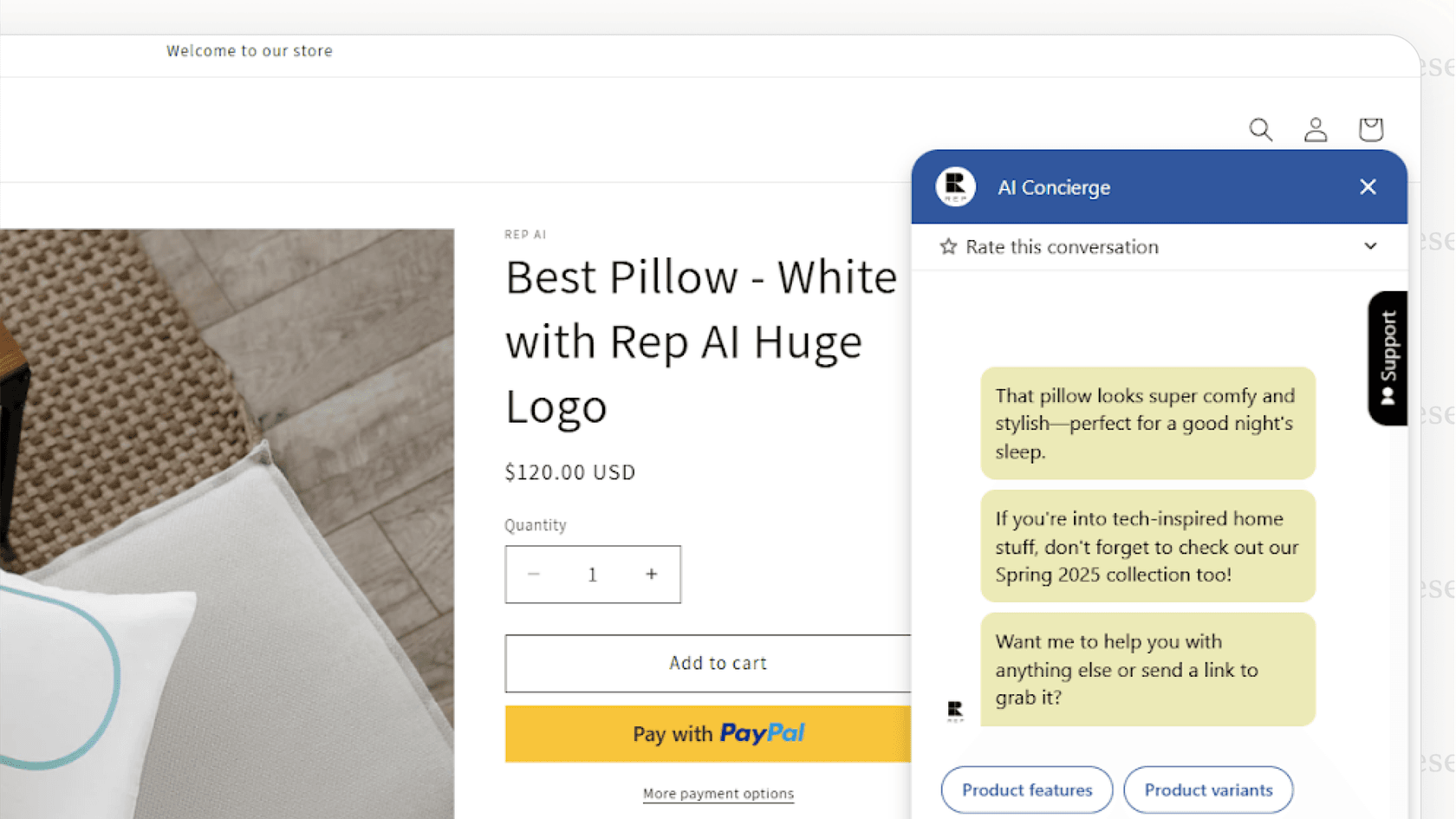Click the account icon in the header

tap(1315, 129)
